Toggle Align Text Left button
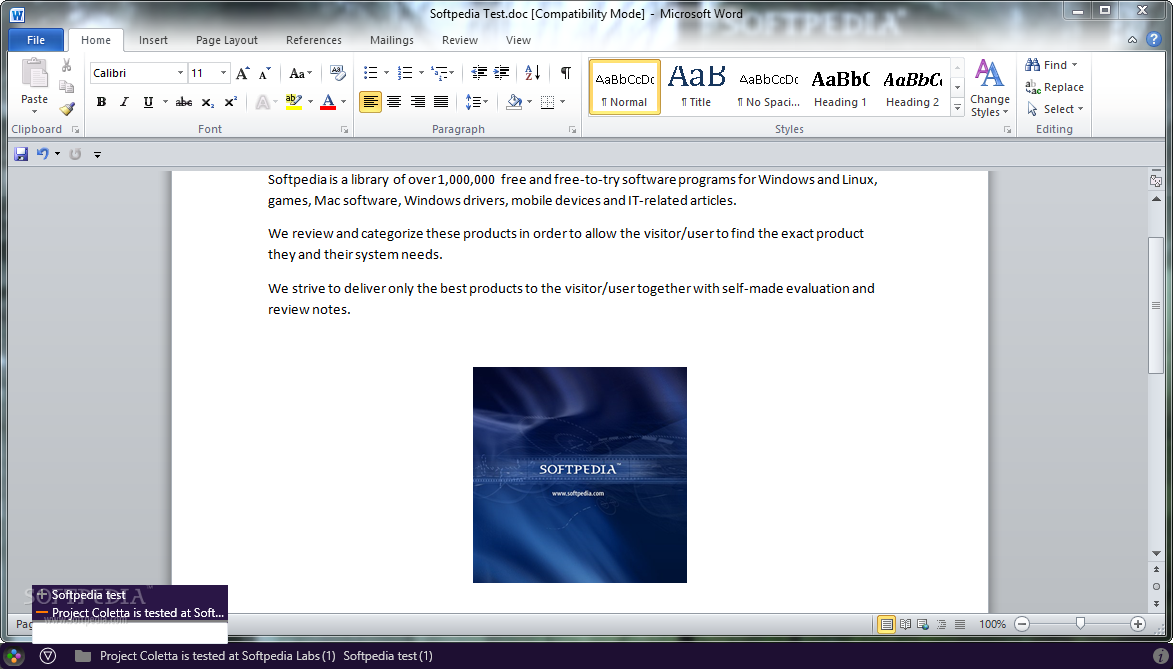The width and height of the screenshot is (1173, 669). [370, 102]
